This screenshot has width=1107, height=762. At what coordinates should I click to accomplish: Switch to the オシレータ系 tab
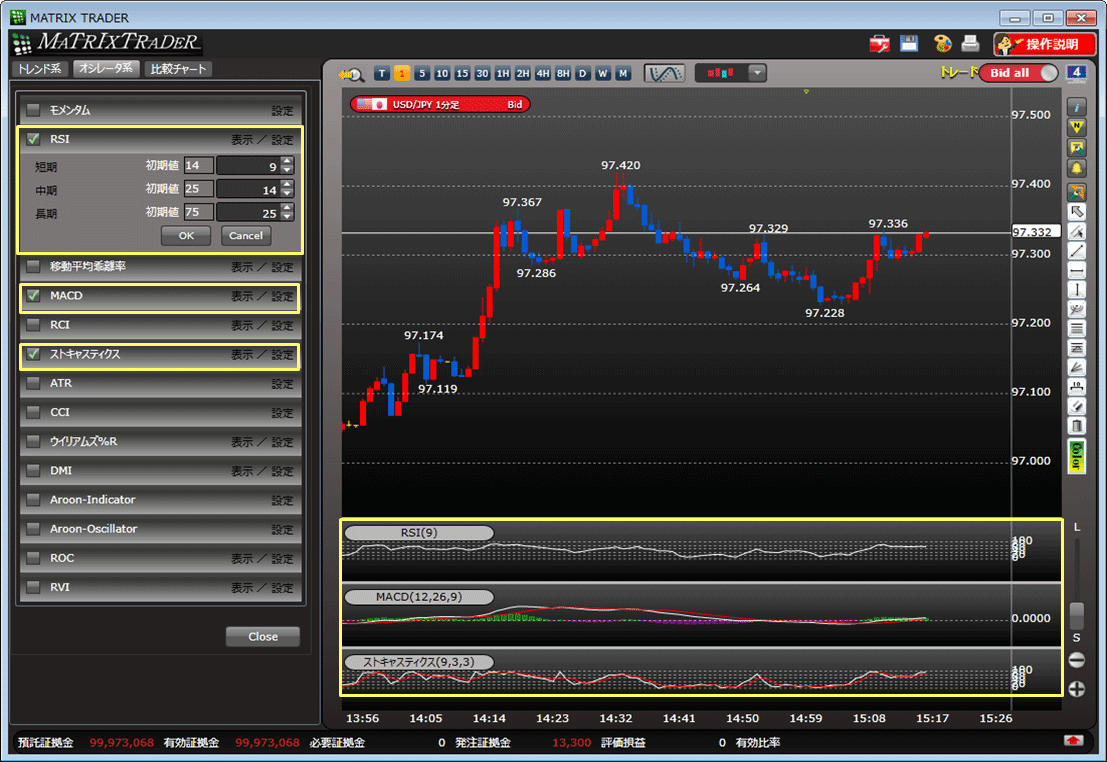pyautogui.click(x=105, y=69)
